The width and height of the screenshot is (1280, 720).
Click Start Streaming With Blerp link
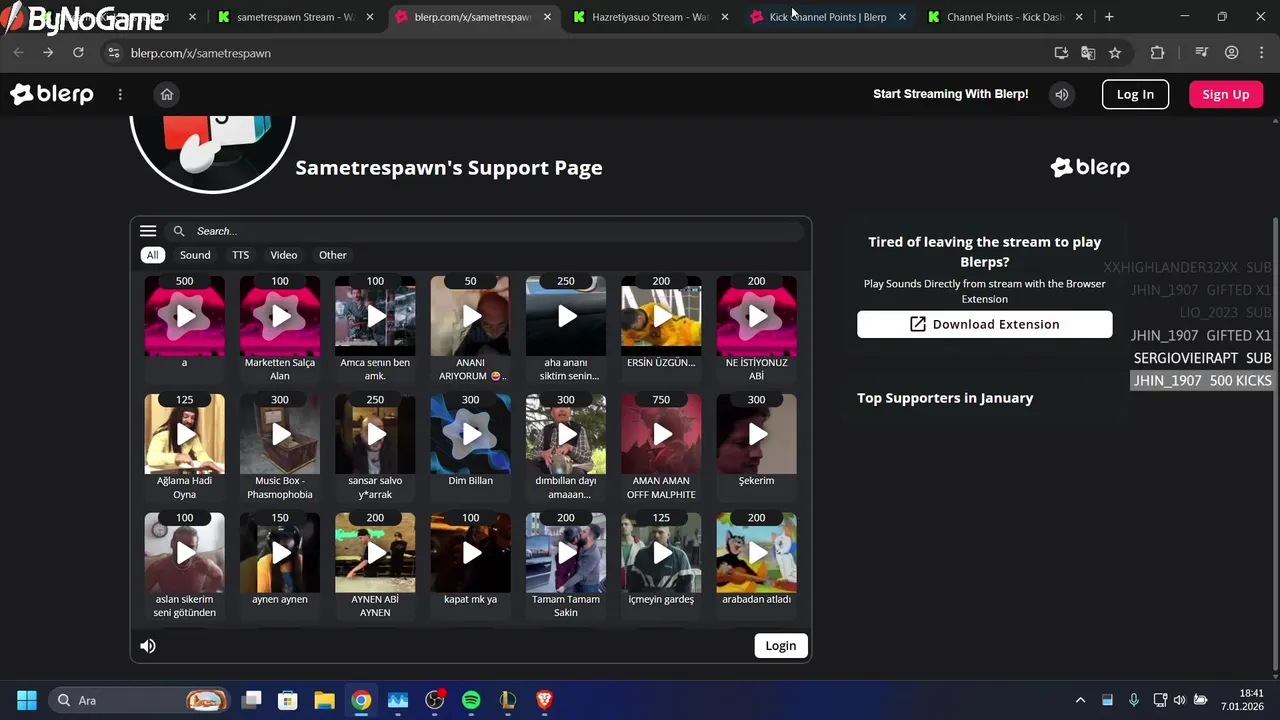click(950, 94)
